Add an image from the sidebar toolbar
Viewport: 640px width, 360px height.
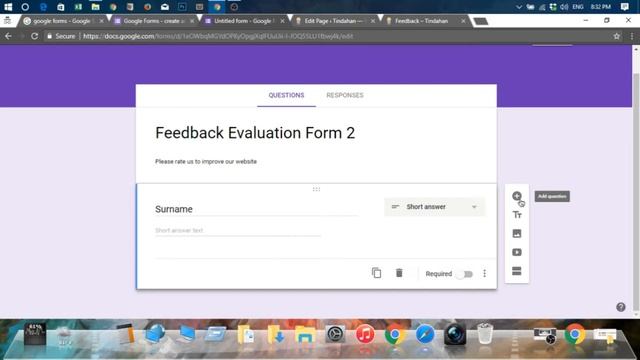point(517,233)
